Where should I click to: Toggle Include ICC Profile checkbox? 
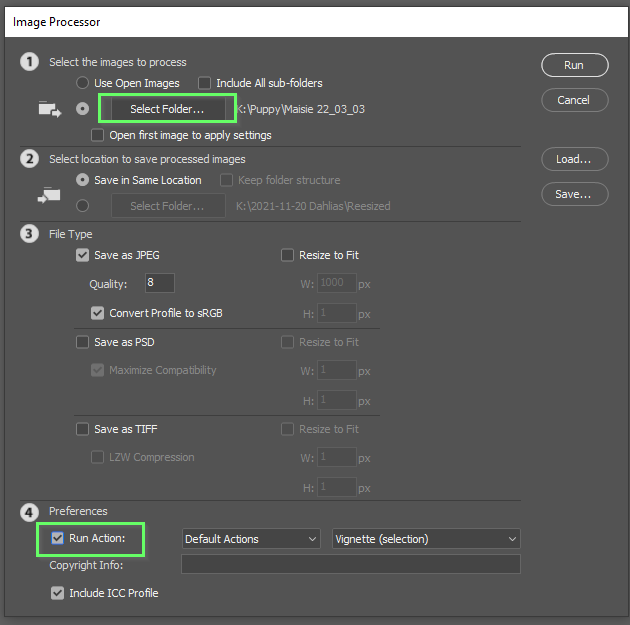(58, 593)
